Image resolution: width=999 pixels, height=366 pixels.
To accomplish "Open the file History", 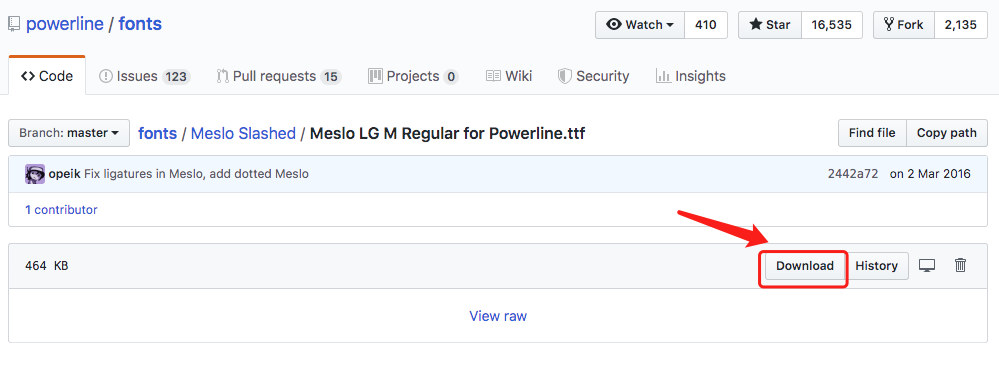I will click(877, 266).
